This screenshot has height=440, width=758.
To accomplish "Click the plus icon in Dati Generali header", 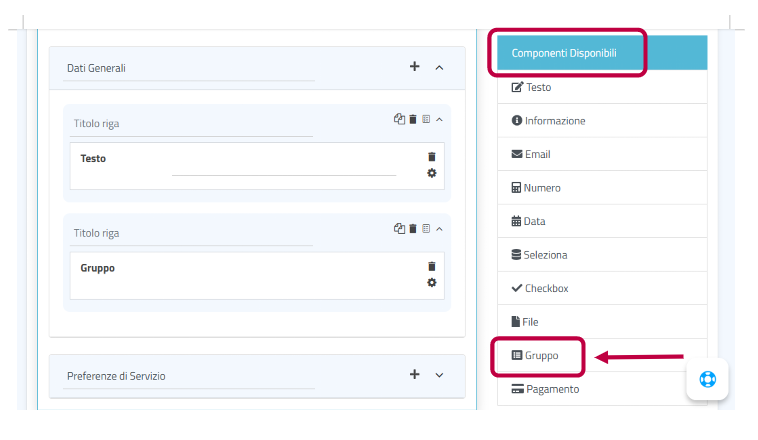I will pyautogui.click(x=415, y=67).
